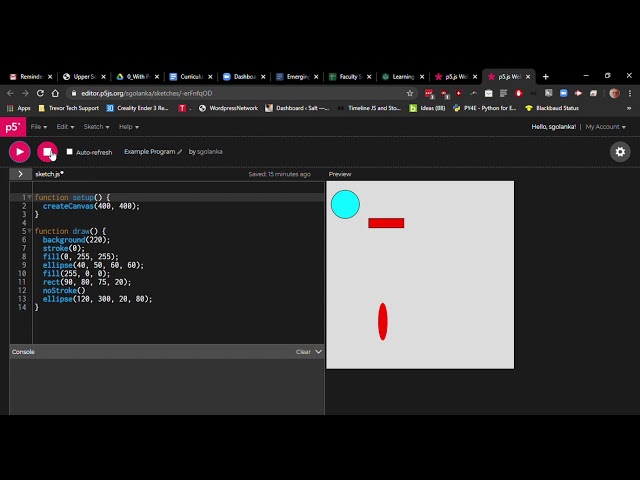The image size is (640, 480).
Task: Collapse the console with chevron
Action: pyautogui.click(x=318, y=352)
